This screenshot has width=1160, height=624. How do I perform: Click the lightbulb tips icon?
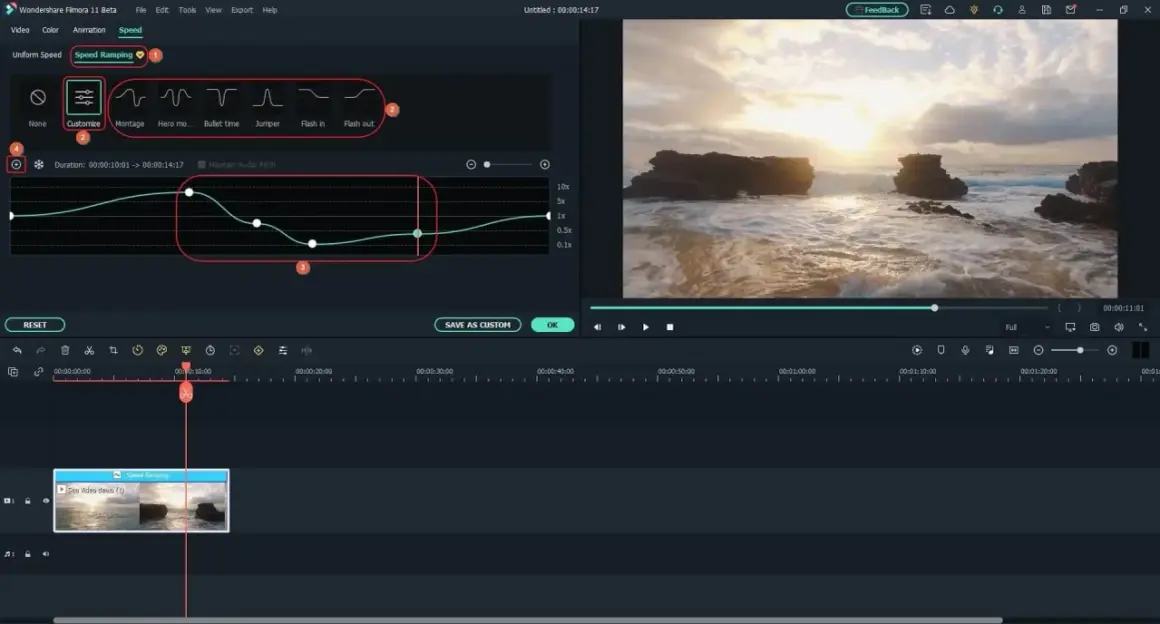pyautogui.click(x=974, y=10)
